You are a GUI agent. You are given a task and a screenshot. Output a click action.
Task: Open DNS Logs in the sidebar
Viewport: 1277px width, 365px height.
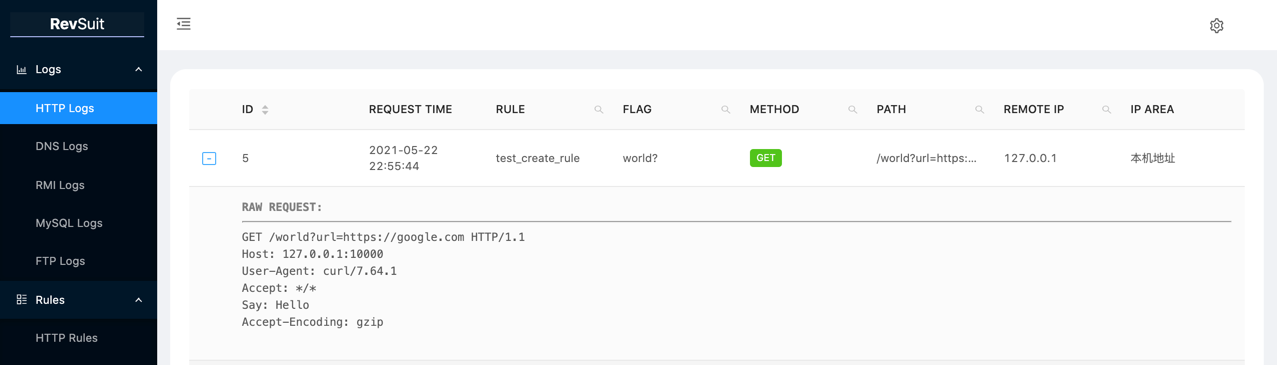[78, 146]
